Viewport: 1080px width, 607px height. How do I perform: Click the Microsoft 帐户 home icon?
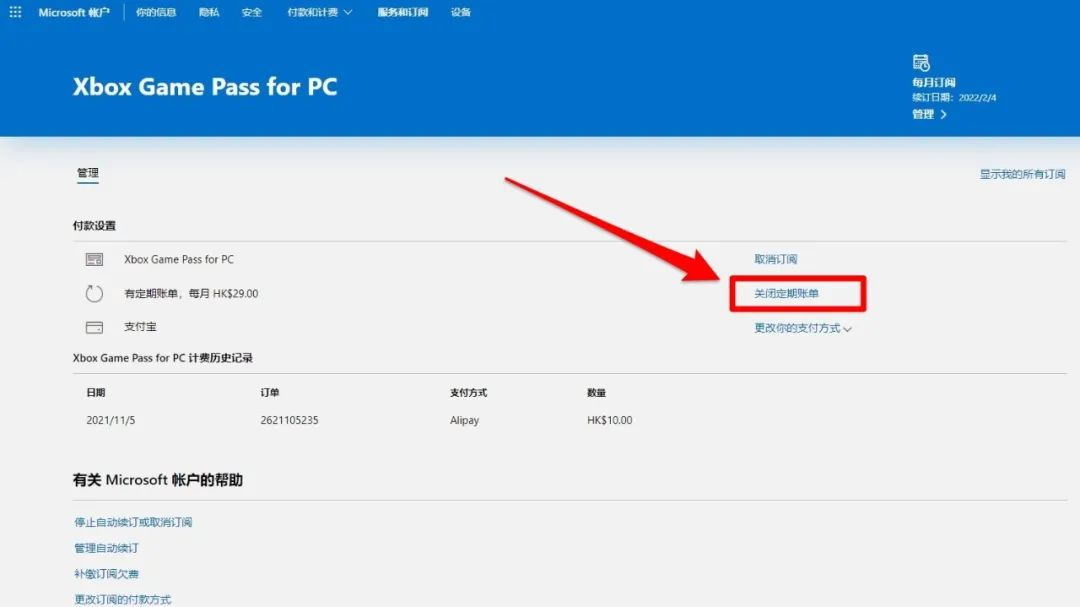[73, 12]
